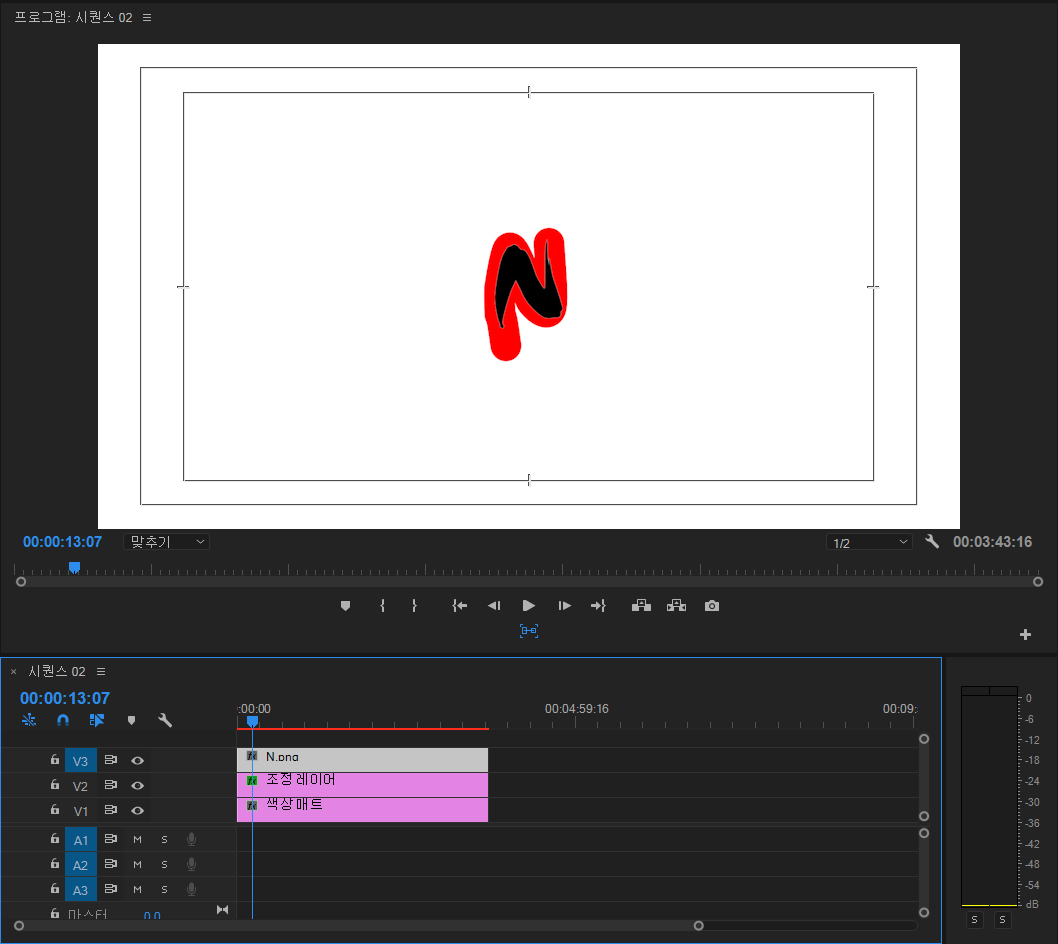Go to In point in program monitor
Screen dimensions: 1058x944
pyautogui.click(x=460, y=606)
